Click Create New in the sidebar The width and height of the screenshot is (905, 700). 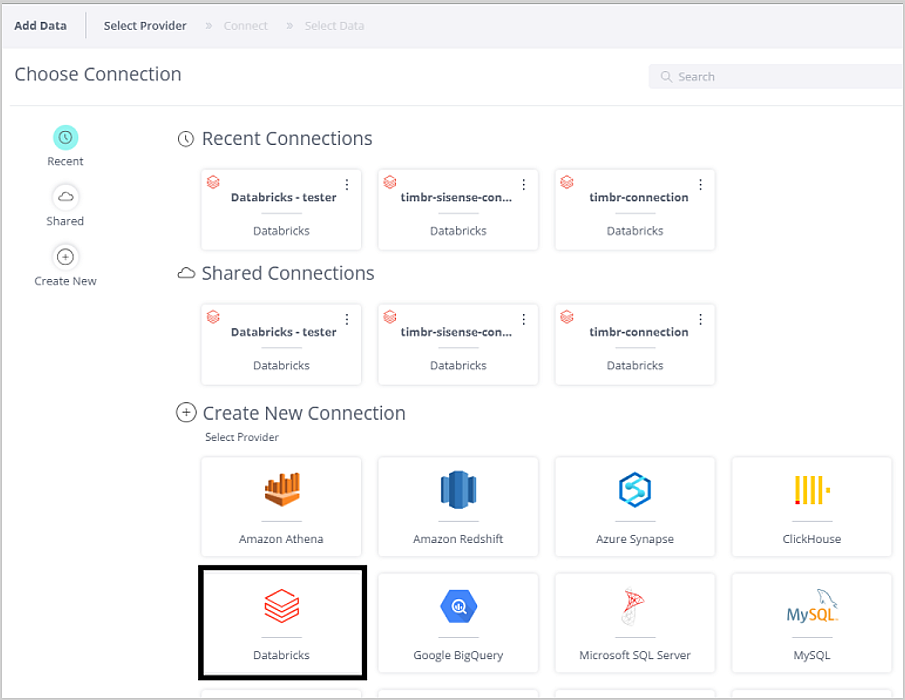[65, 257]
